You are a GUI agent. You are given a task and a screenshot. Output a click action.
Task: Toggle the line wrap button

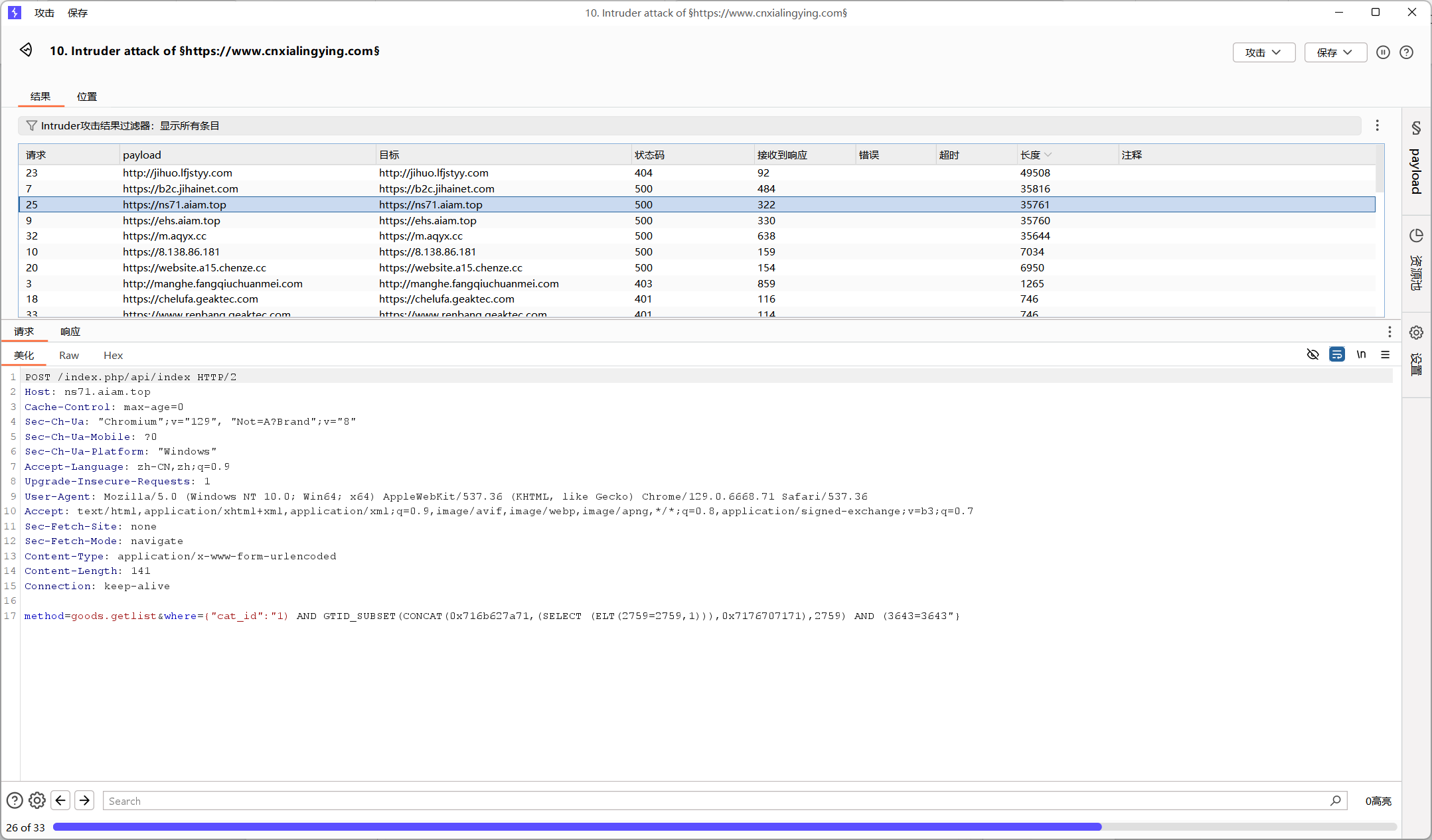click(1336, 354)
